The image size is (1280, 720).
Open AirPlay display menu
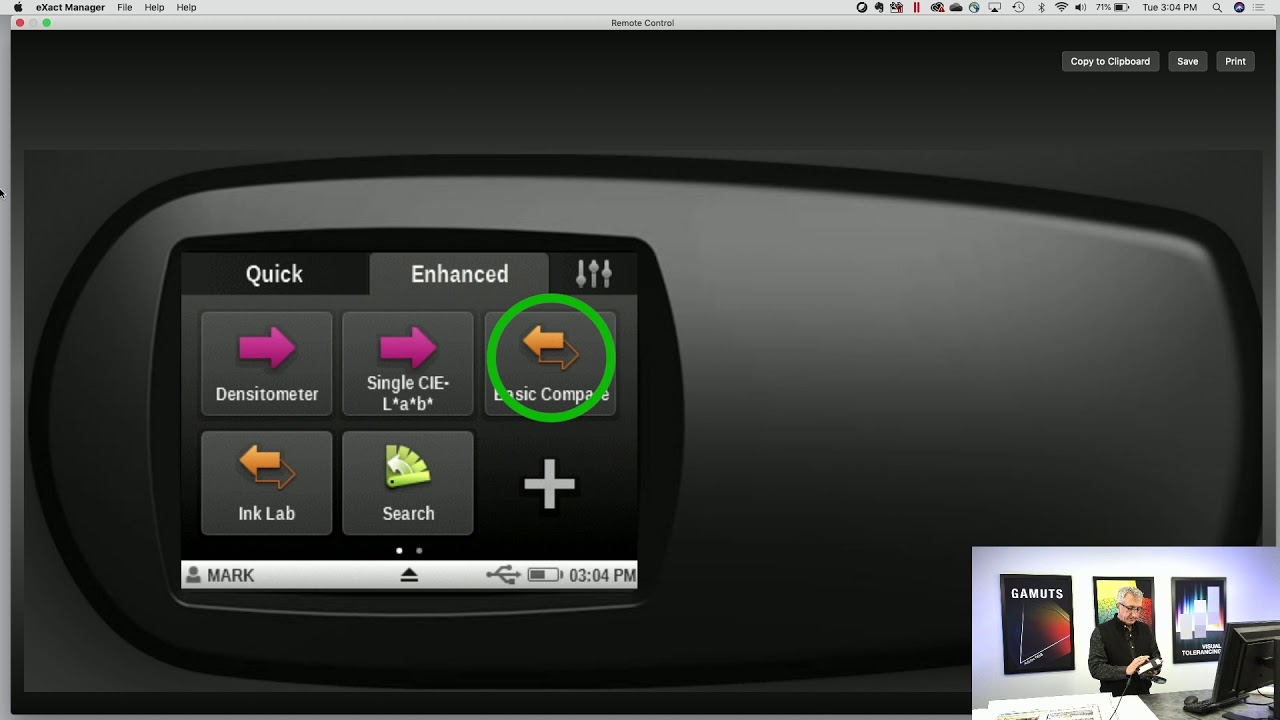(x=994, y=7)
